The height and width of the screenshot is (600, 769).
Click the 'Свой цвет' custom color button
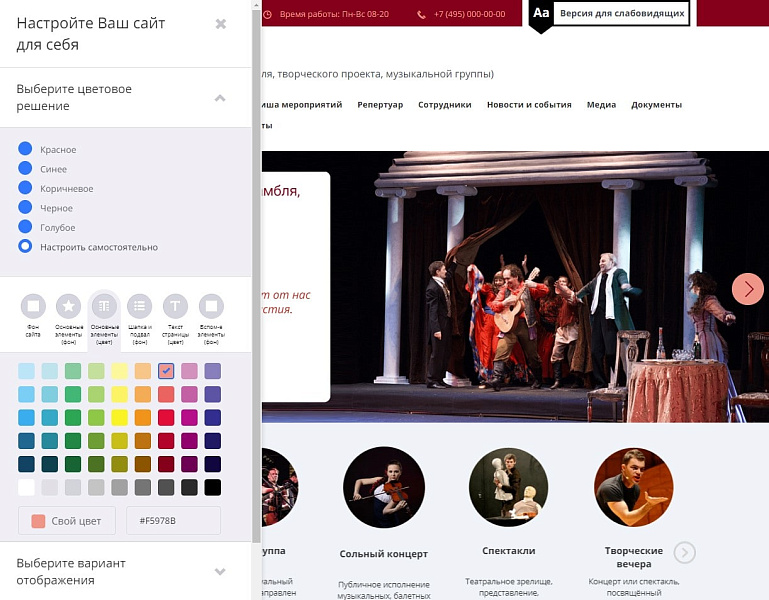pyautogui.click(x=66, y=521)
